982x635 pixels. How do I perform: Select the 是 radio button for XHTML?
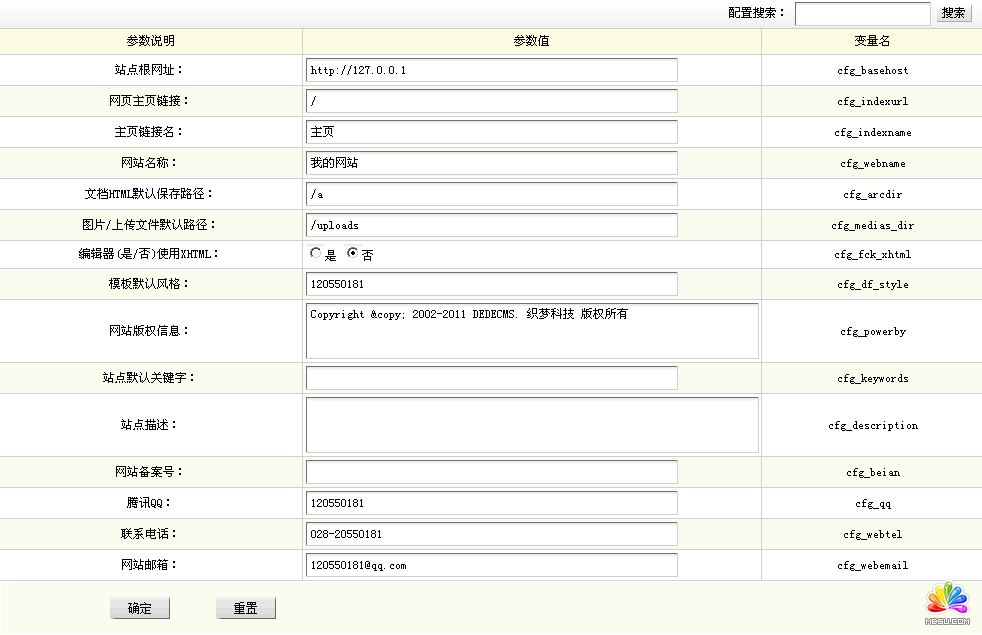coord(316,254)
